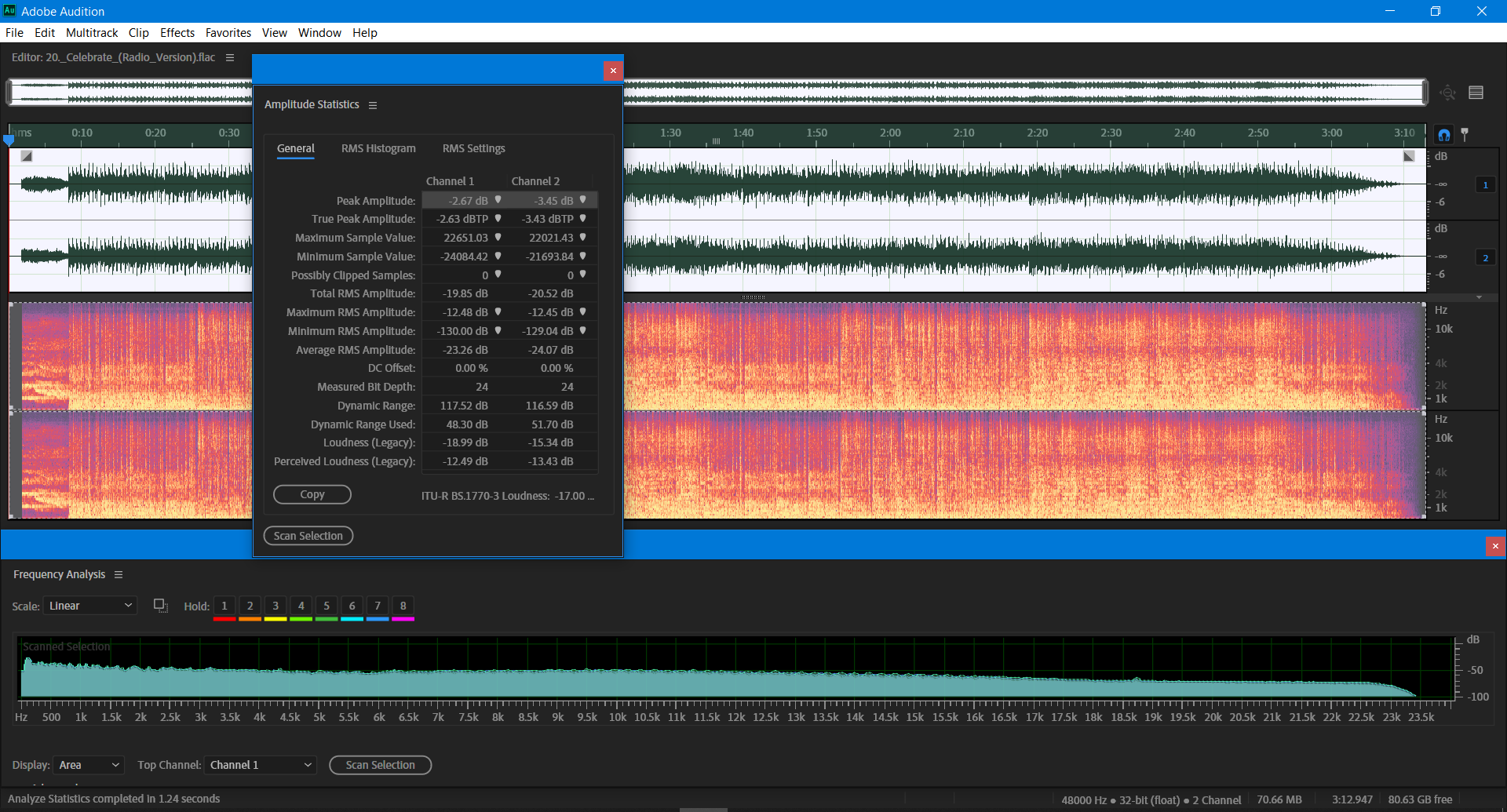Click the blue playhead marker on the timeline
The height and width of the screenshot is (812, 1507).
click(9, 139)
